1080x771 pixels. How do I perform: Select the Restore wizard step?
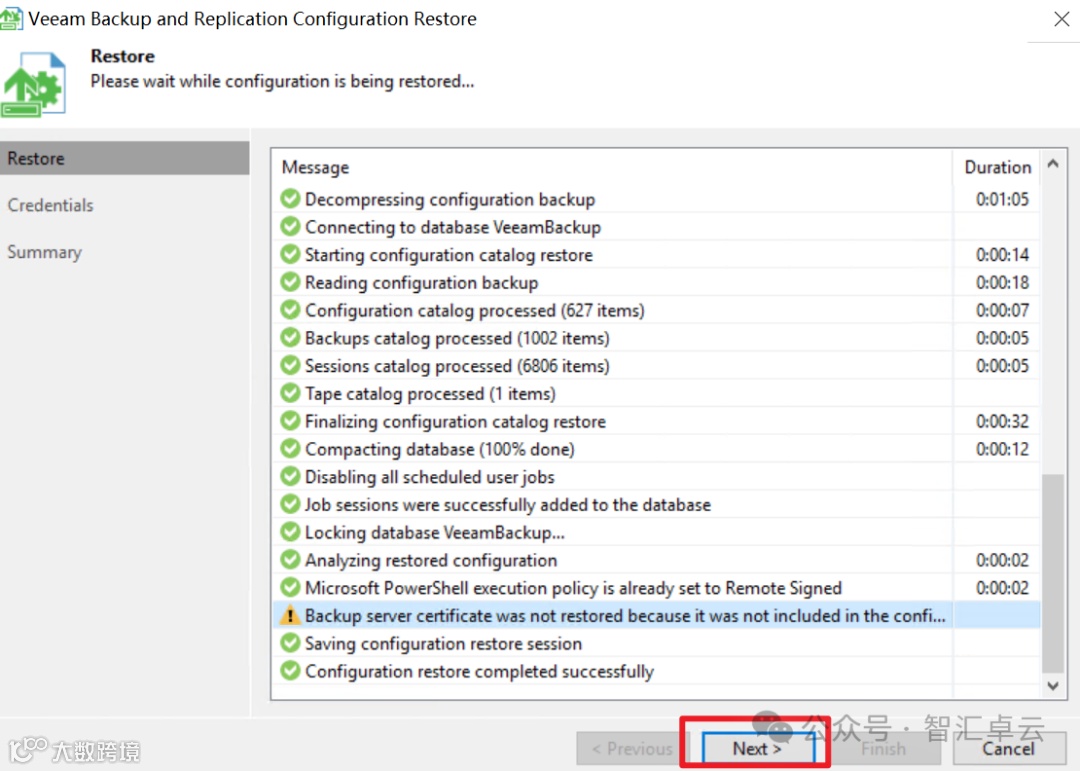point(125,158)
